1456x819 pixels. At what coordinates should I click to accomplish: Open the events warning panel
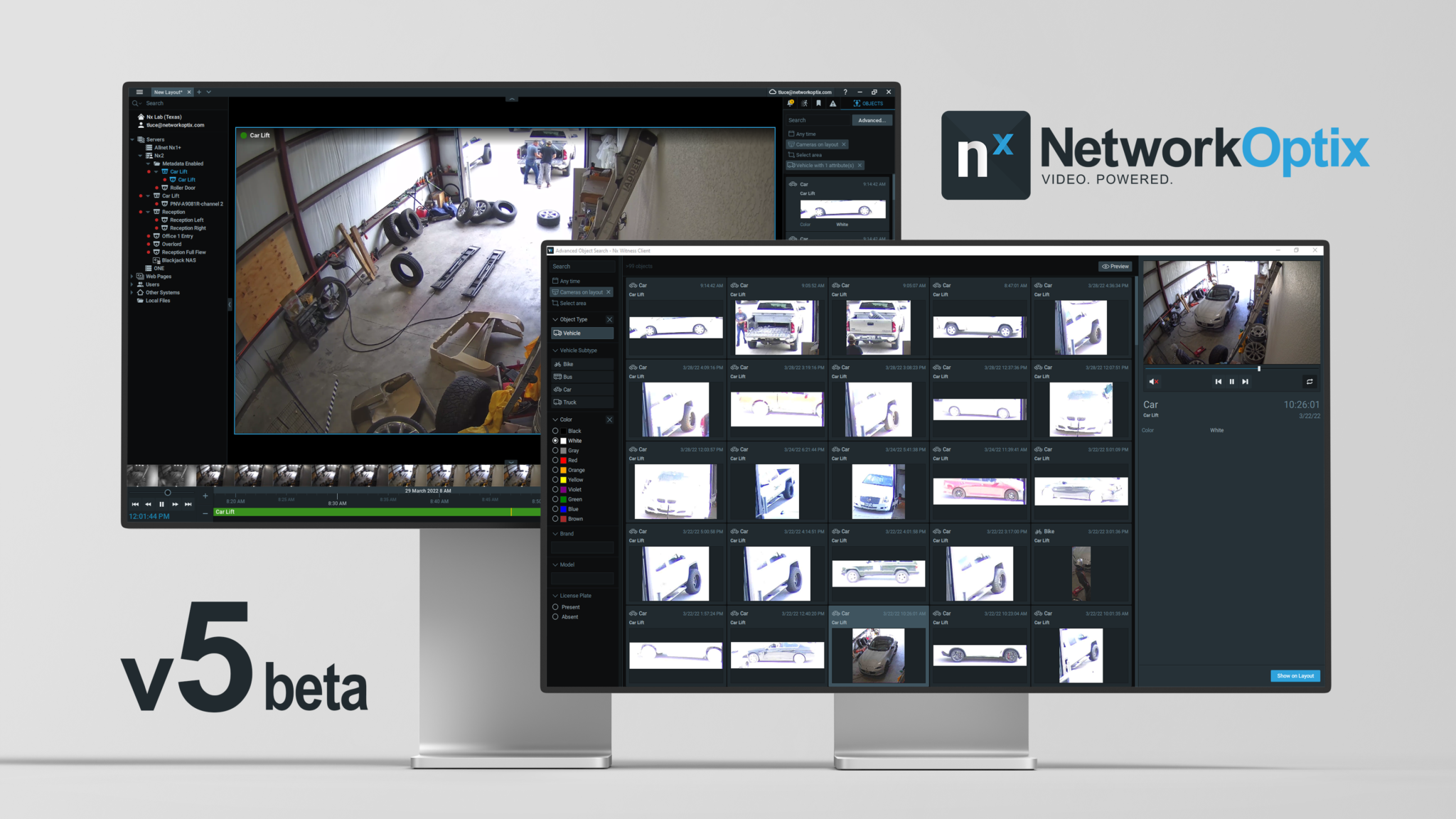click(x=833, y=103)
